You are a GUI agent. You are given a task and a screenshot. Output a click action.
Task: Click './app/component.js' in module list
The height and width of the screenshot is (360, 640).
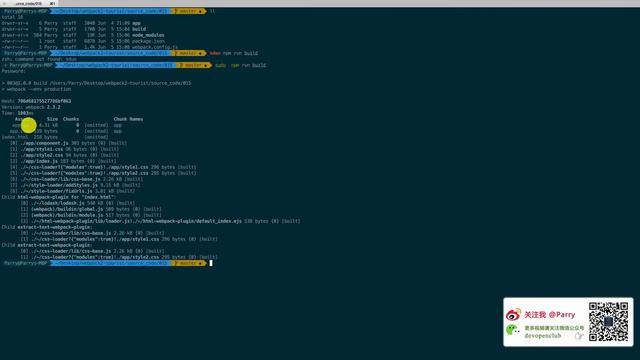[x=44, y=143]
